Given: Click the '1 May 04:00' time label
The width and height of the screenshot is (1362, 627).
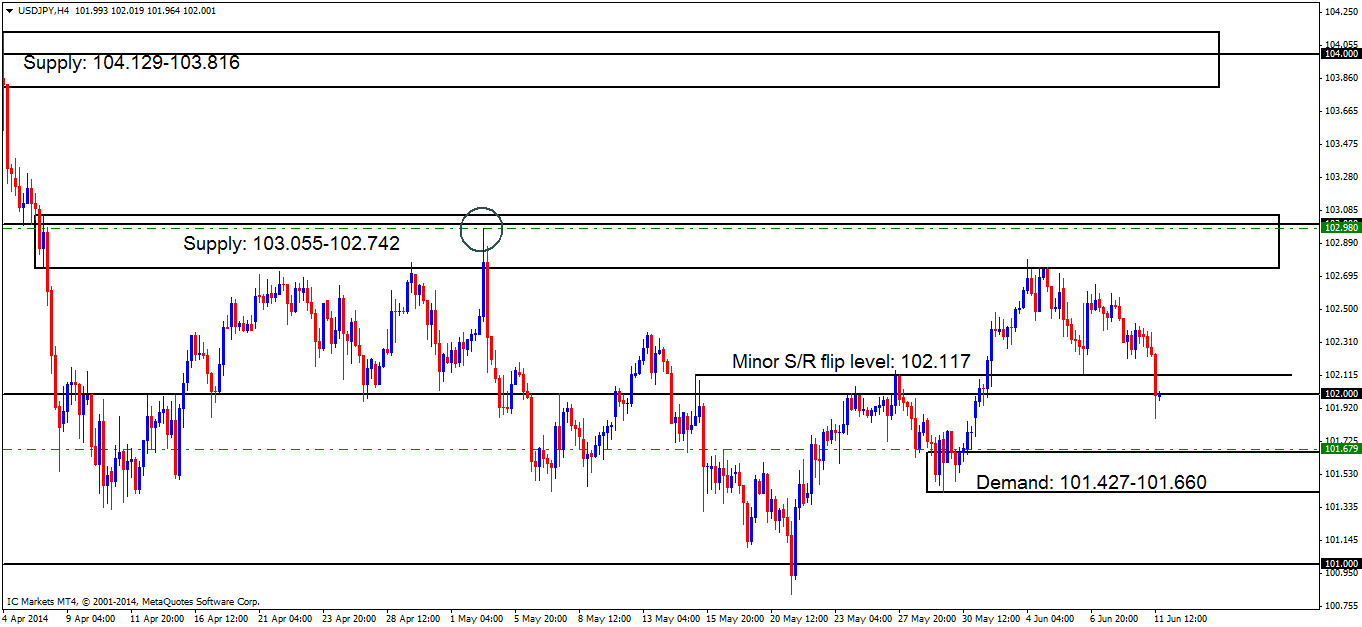Looking at the screenshot, I should pyautogui.click(x=475, y=619).
